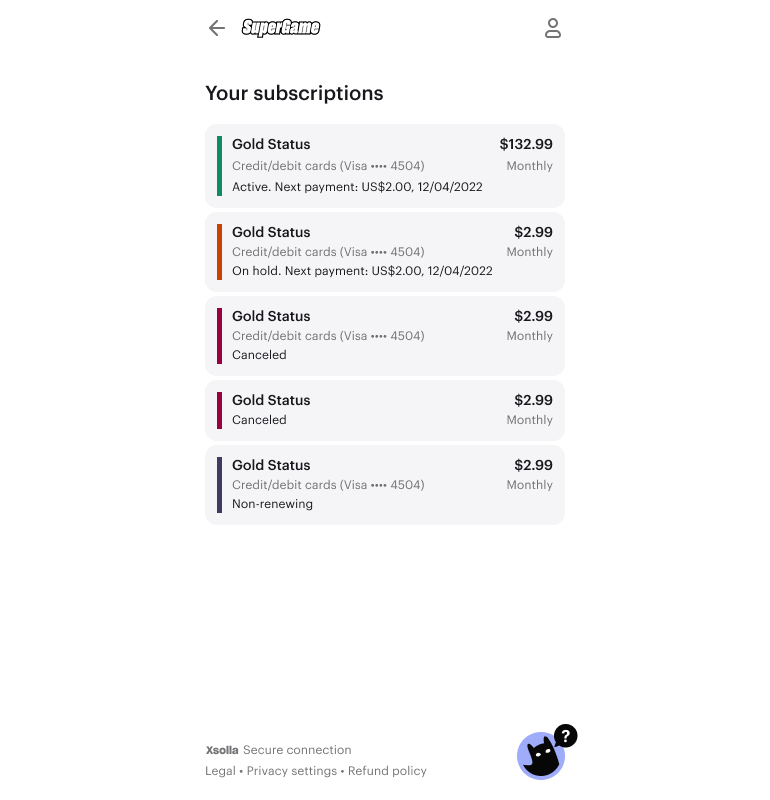Screen dimensions: 770x800
Task: Open the cat help chat icon
Action: [540, 757]
